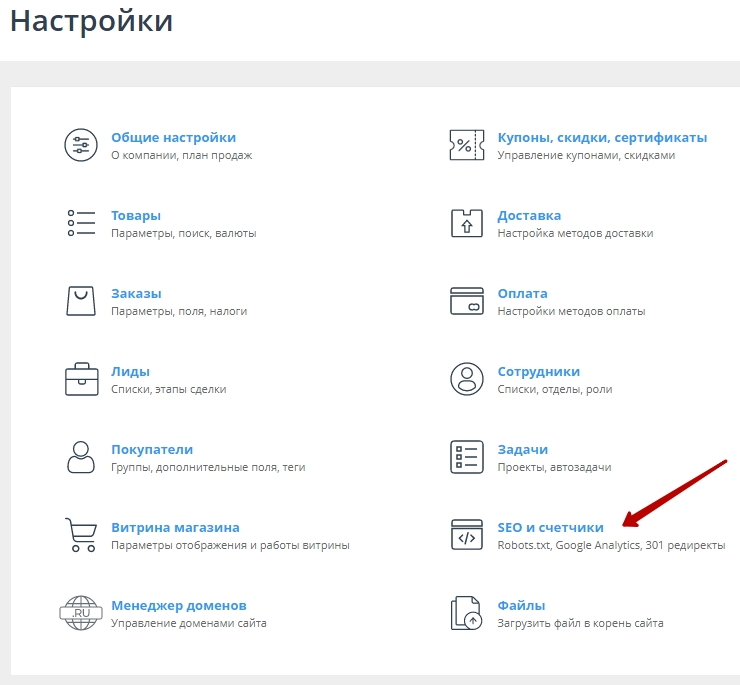Image resolution: width=740 pixels, height=685 pixels.
Task: Click the text 'О компании, план продаж'
Action: (182, 155)
